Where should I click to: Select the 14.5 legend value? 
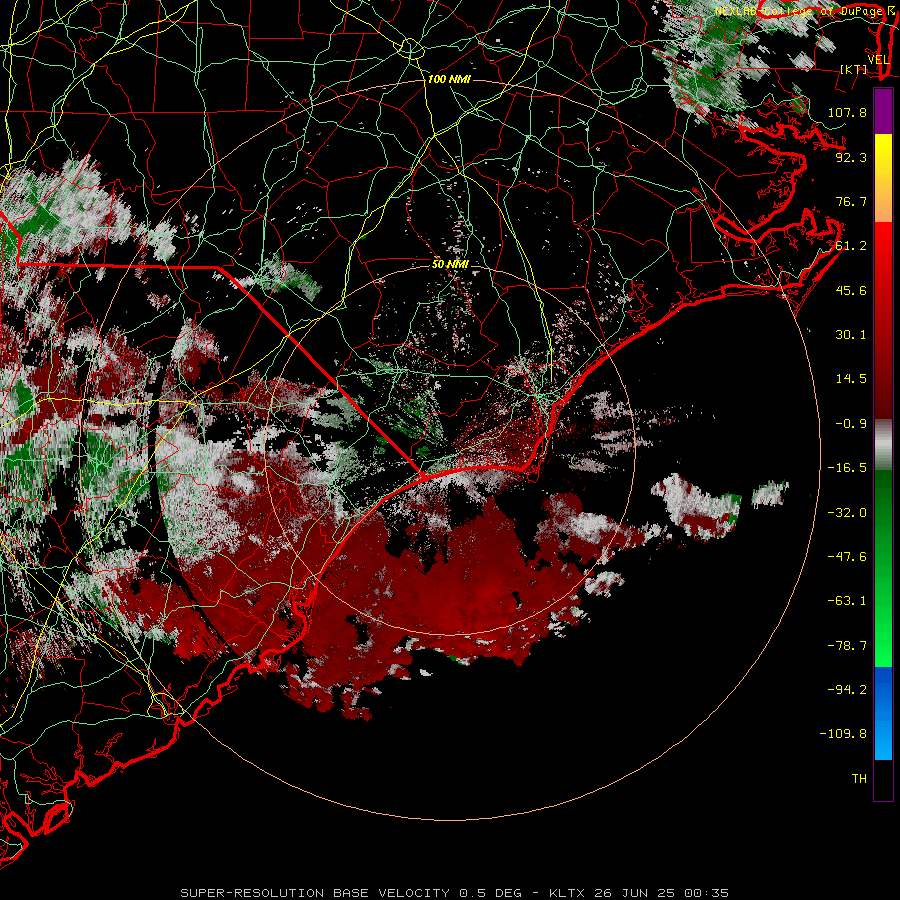[x=851, y=379]
